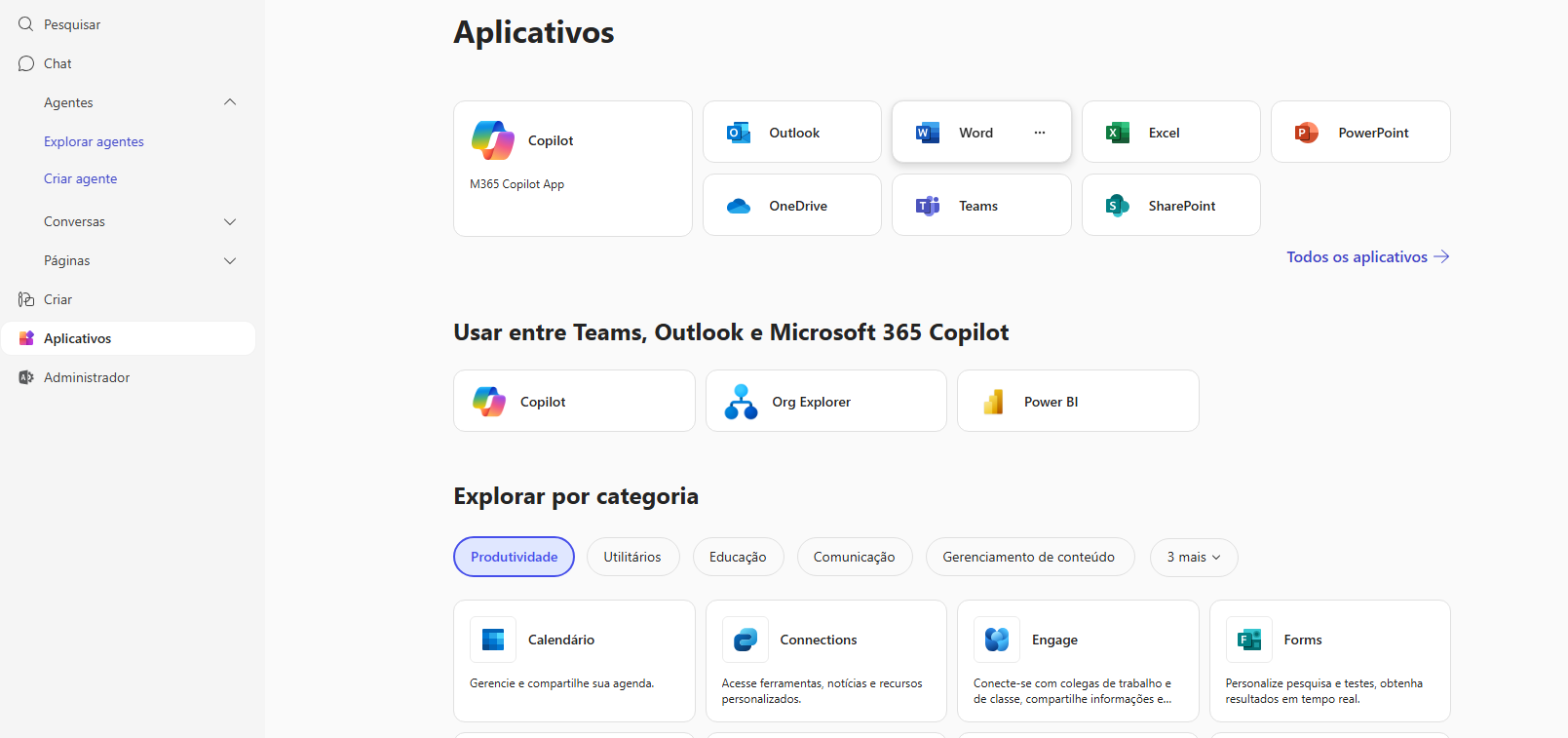The width and height of the screenshot is (1568, 738).
Task: Click the Calendário app icon
Action: 493,640
